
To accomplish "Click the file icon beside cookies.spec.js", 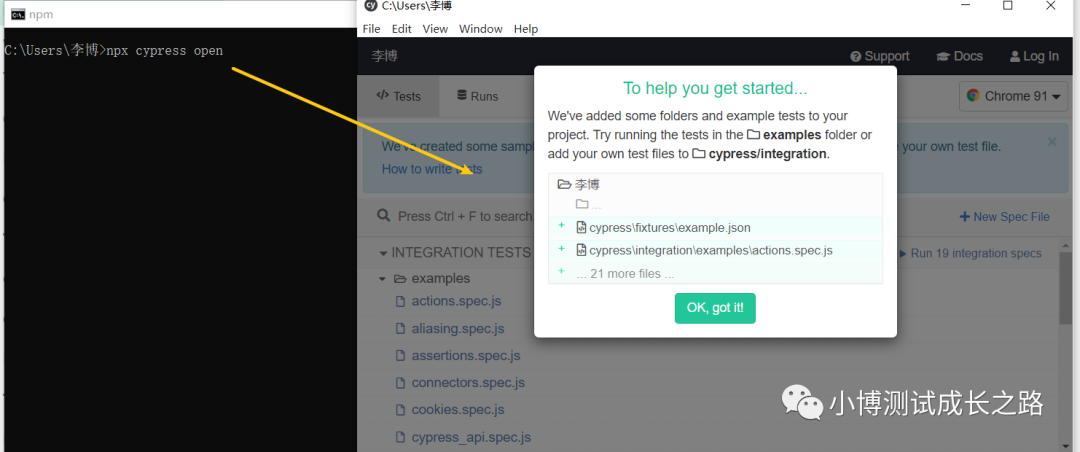I will coord(400,410).
